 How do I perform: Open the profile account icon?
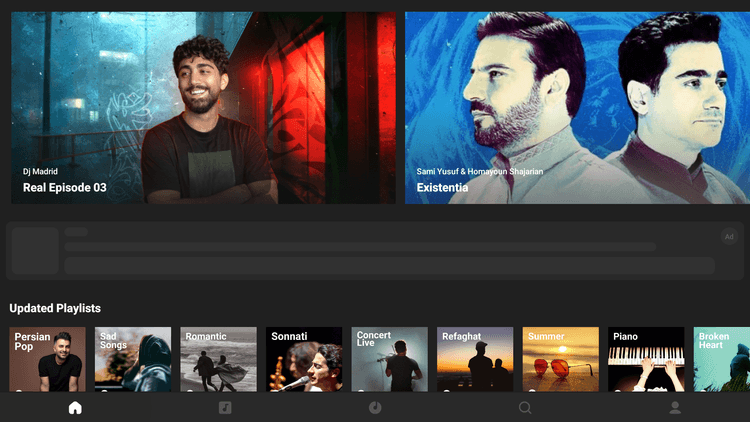click(675, 408)
